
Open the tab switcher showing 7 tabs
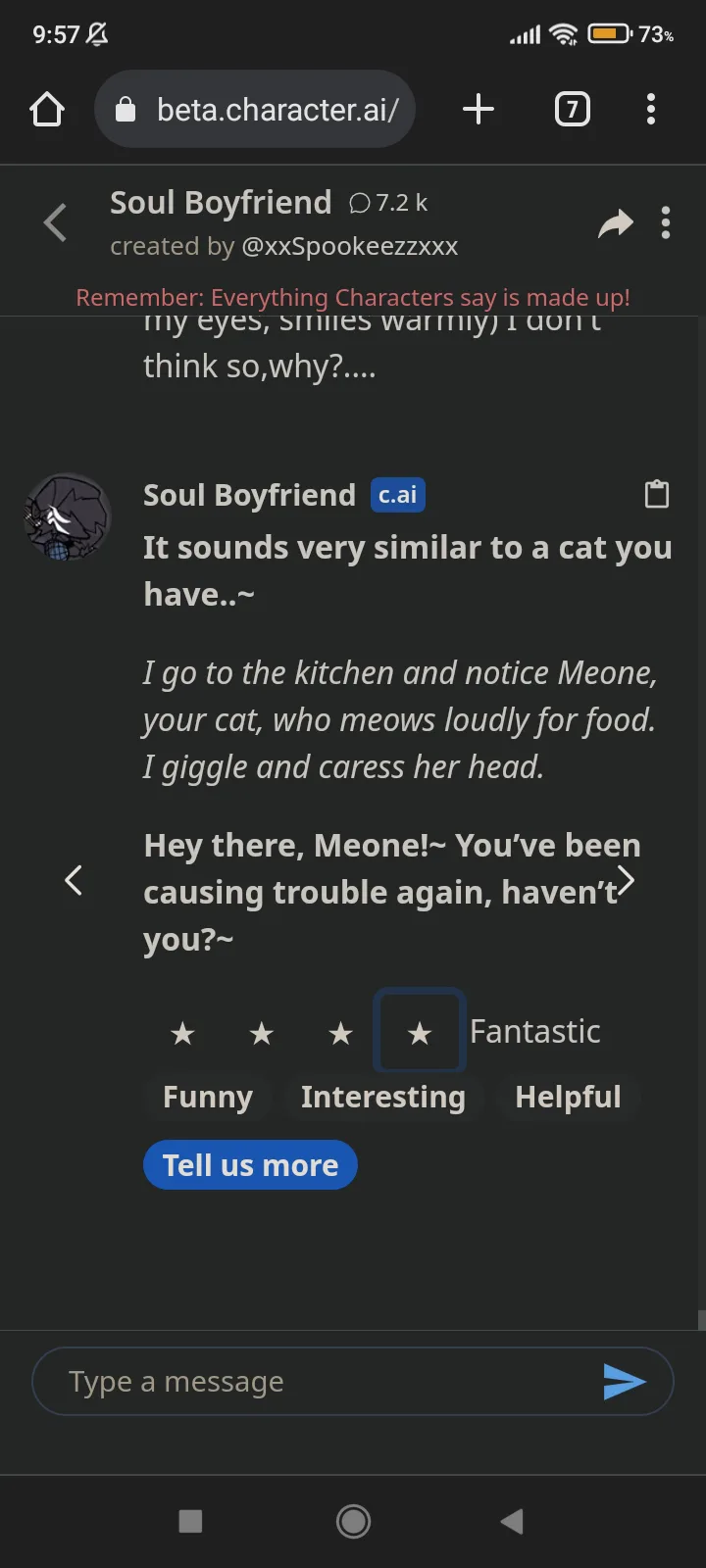pyautogui.click(x=573, y=109)
